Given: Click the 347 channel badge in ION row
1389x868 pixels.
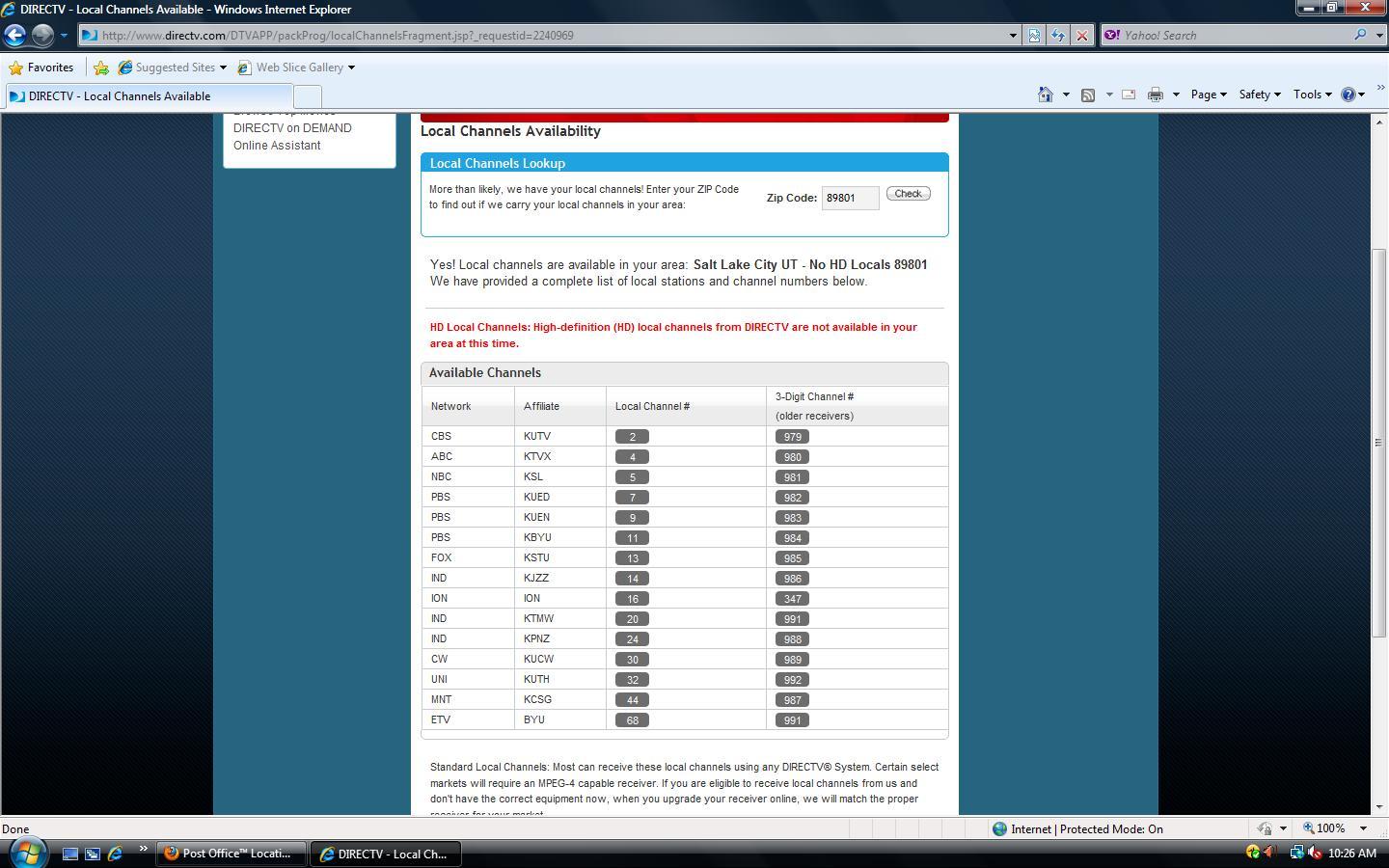Looking at the screenshot, I should click(792, 599).
